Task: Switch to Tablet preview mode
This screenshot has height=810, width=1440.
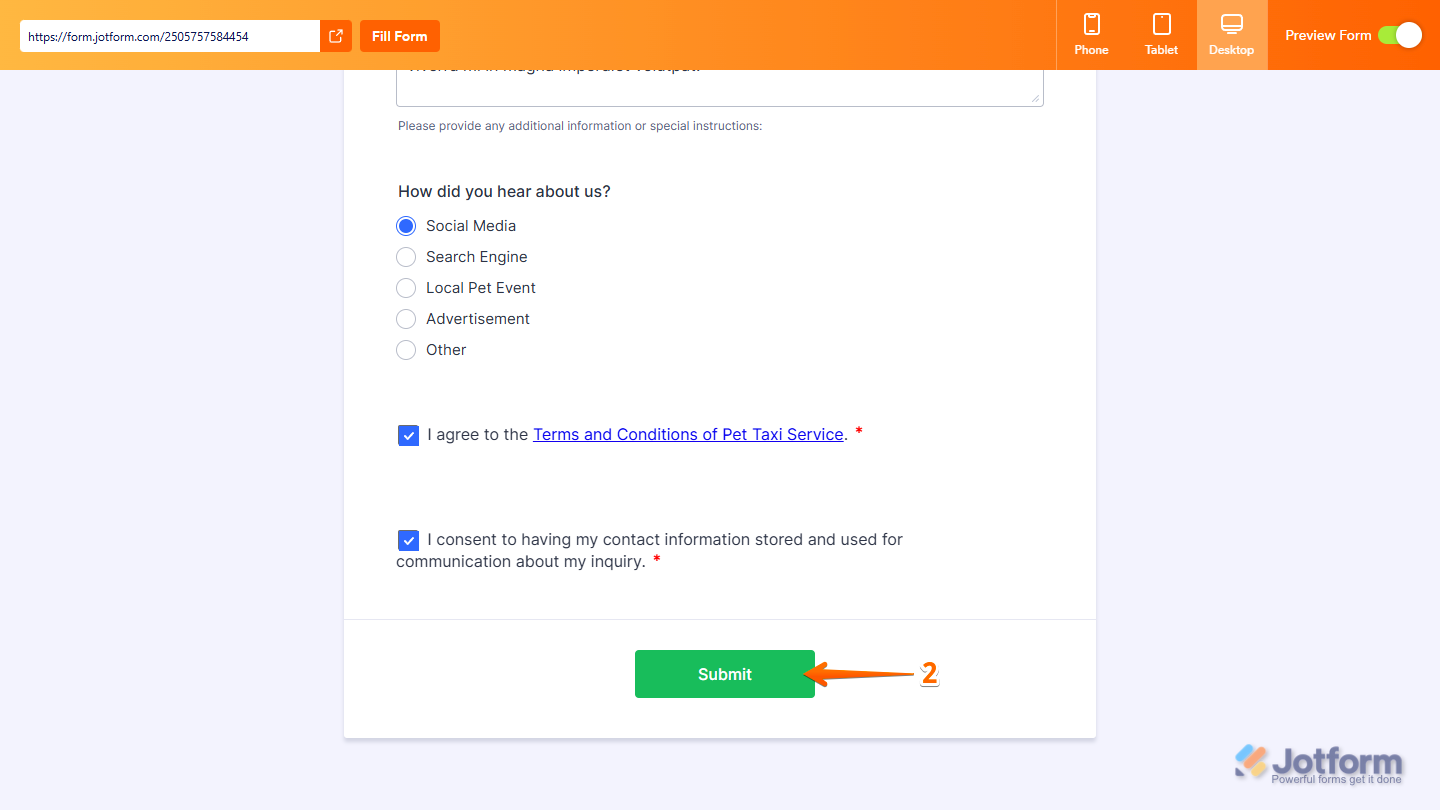Action: coord(1161,35)
